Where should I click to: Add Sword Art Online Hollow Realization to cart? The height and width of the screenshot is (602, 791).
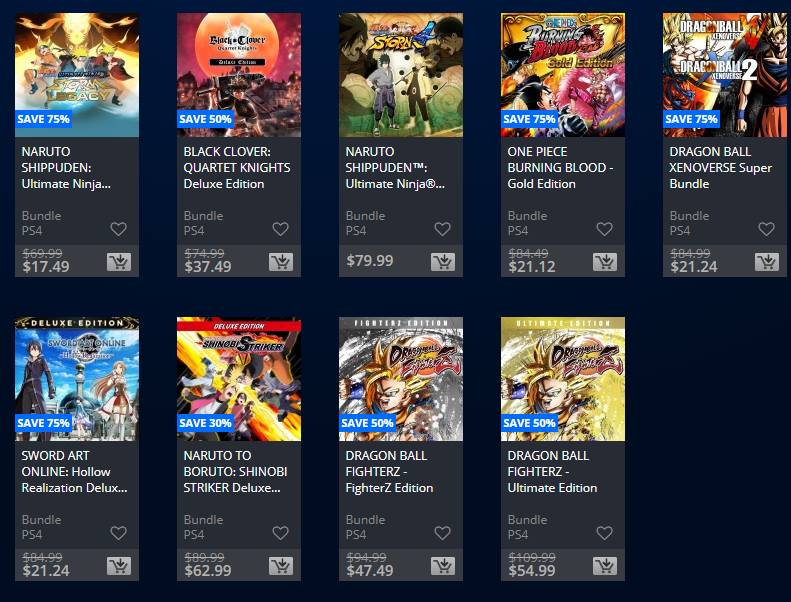[x=119, y=566]
